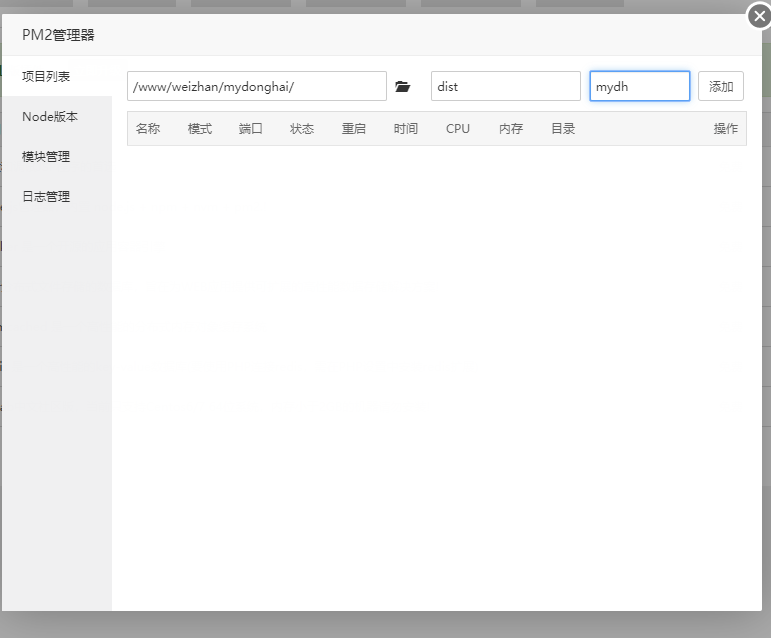Click the 操作 column header
This screenshot has height=638, width=771.
(725, 129)
